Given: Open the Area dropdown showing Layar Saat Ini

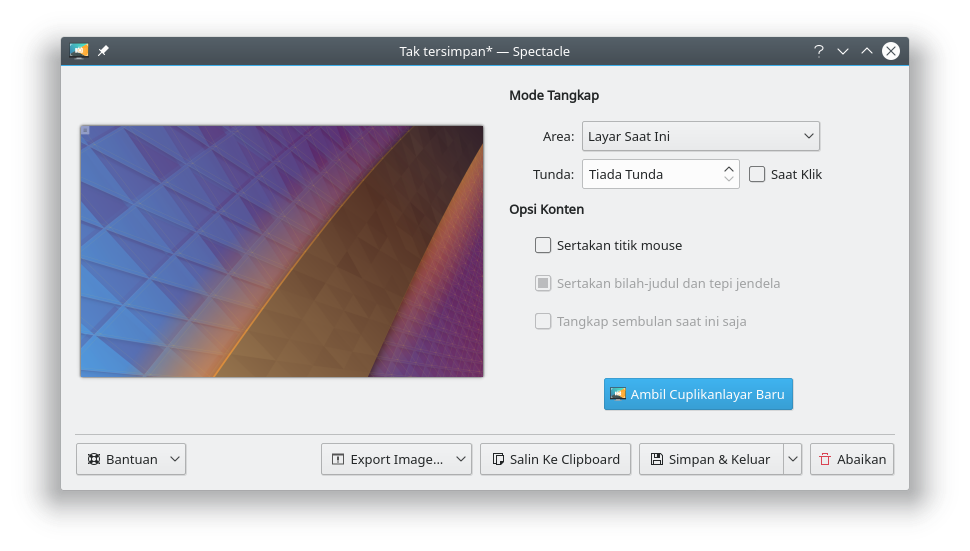Looking at the screenshot, I should point(700,136).
